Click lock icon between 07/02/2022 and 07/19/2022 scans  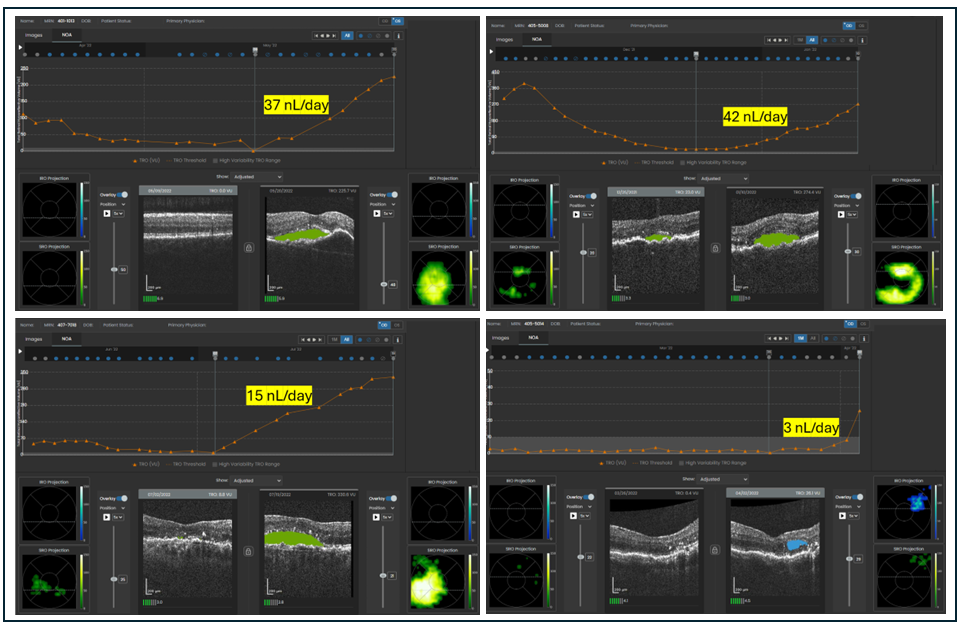[248, 551]
